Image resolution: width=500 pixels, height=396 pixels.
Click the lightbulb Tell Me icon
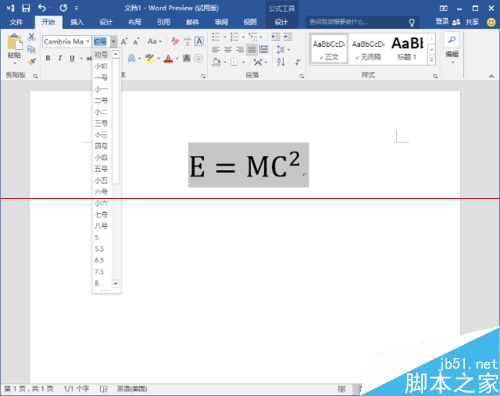[x=412, y=22]
